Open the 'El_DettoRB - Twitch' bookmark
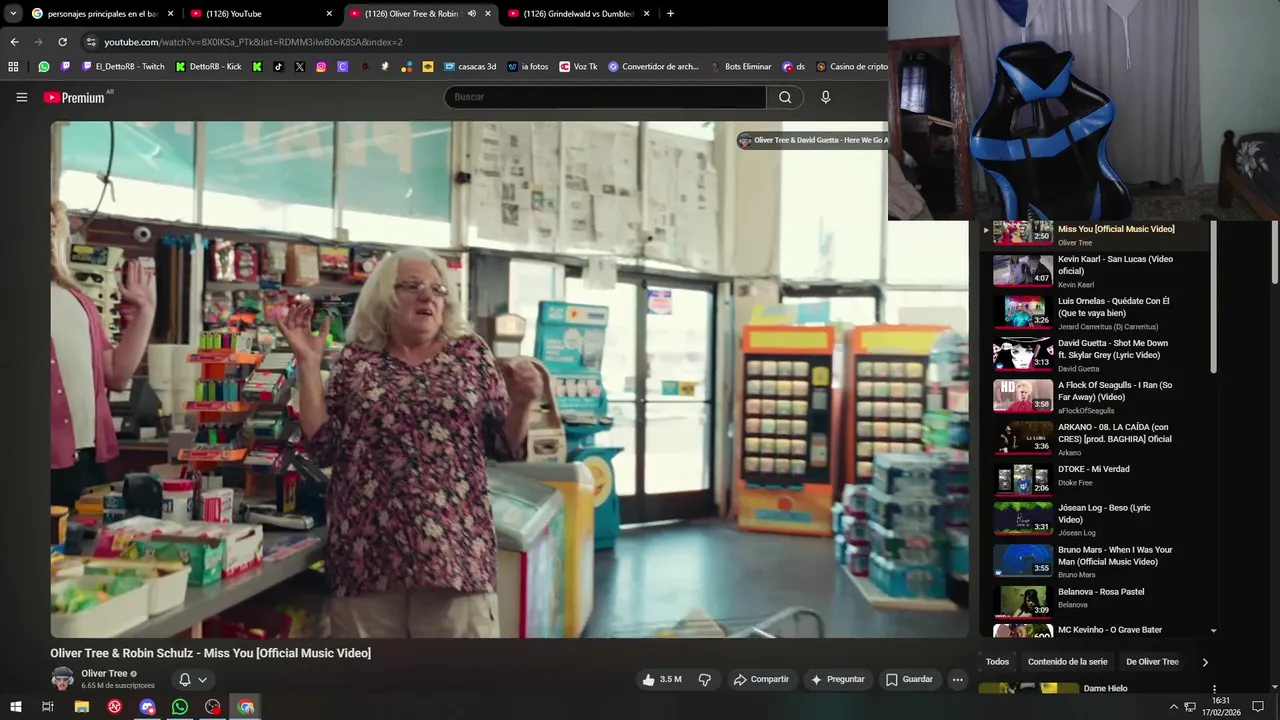 click(123, 67)
